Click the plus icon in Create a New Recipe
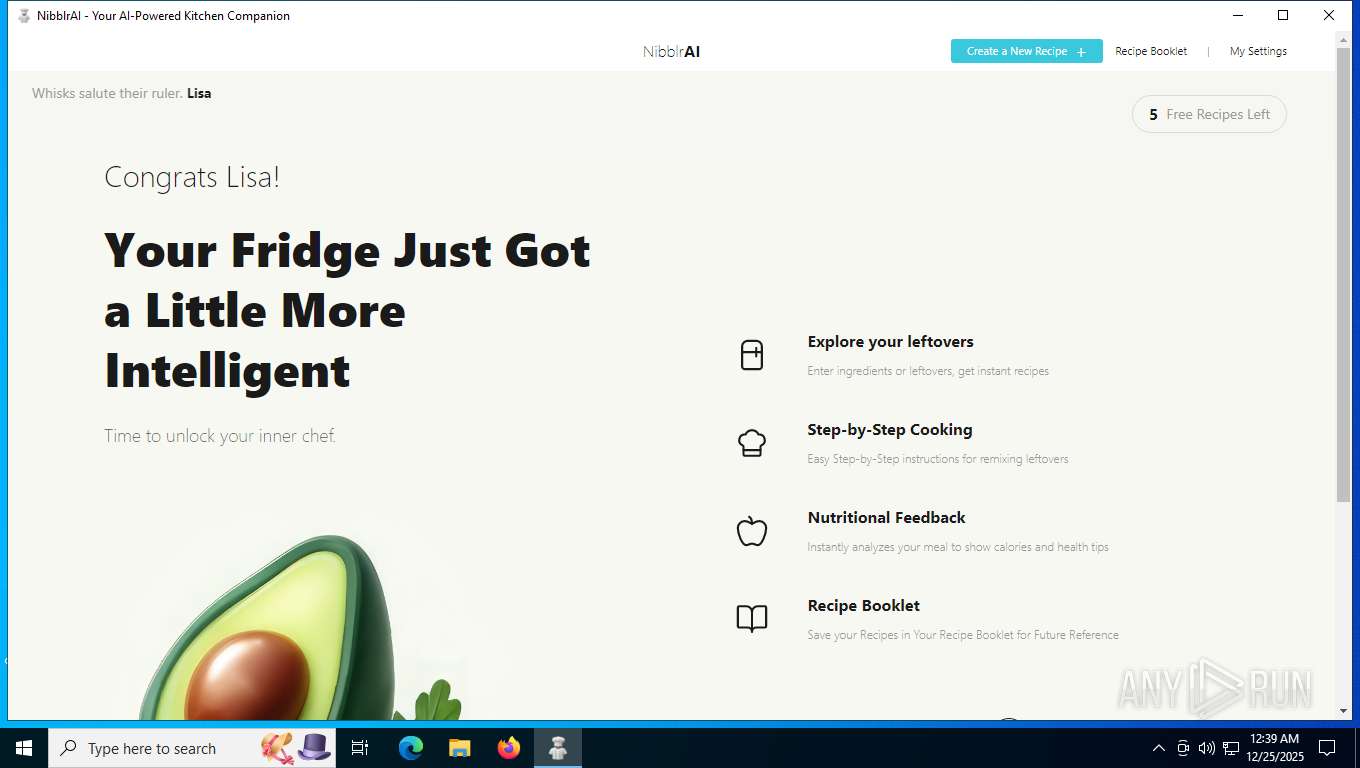The image size is (1360, 768). point(1081,52)
